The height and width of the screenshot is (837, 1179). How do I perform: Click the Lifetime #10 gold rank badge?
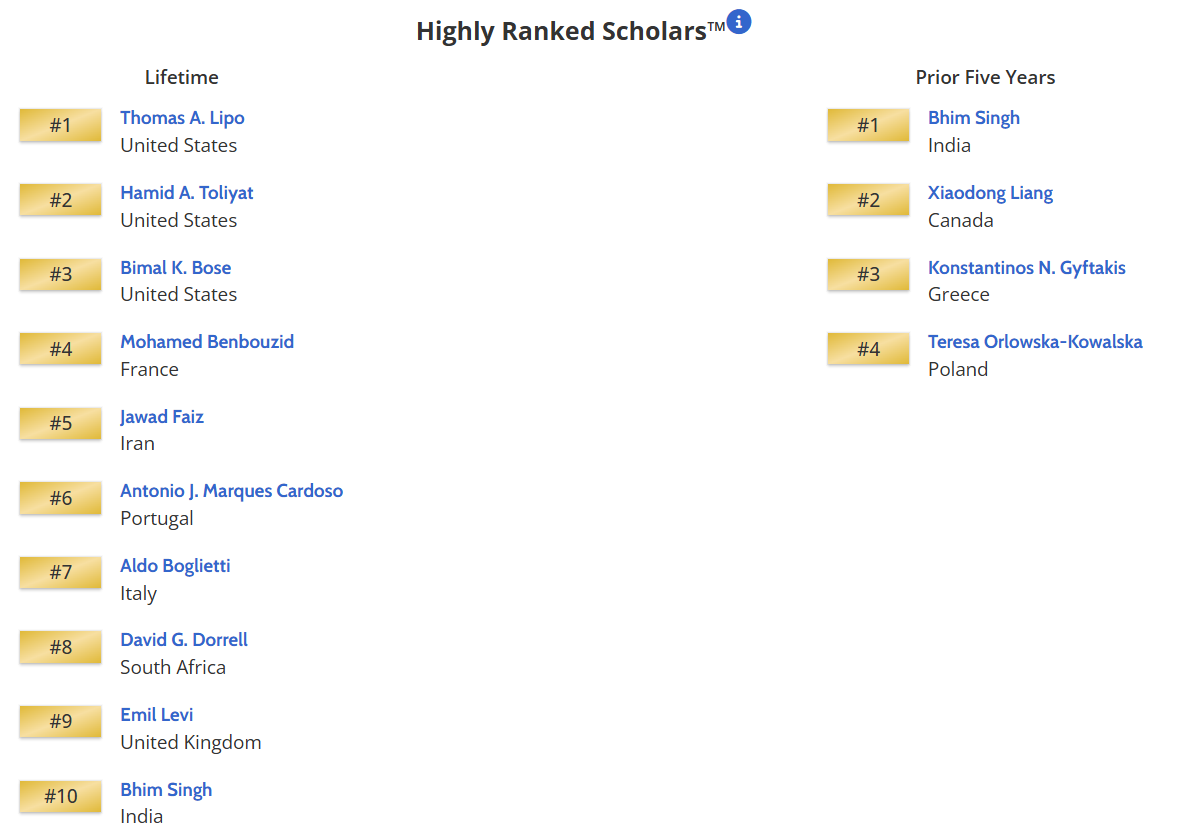[x=61, y=797]
